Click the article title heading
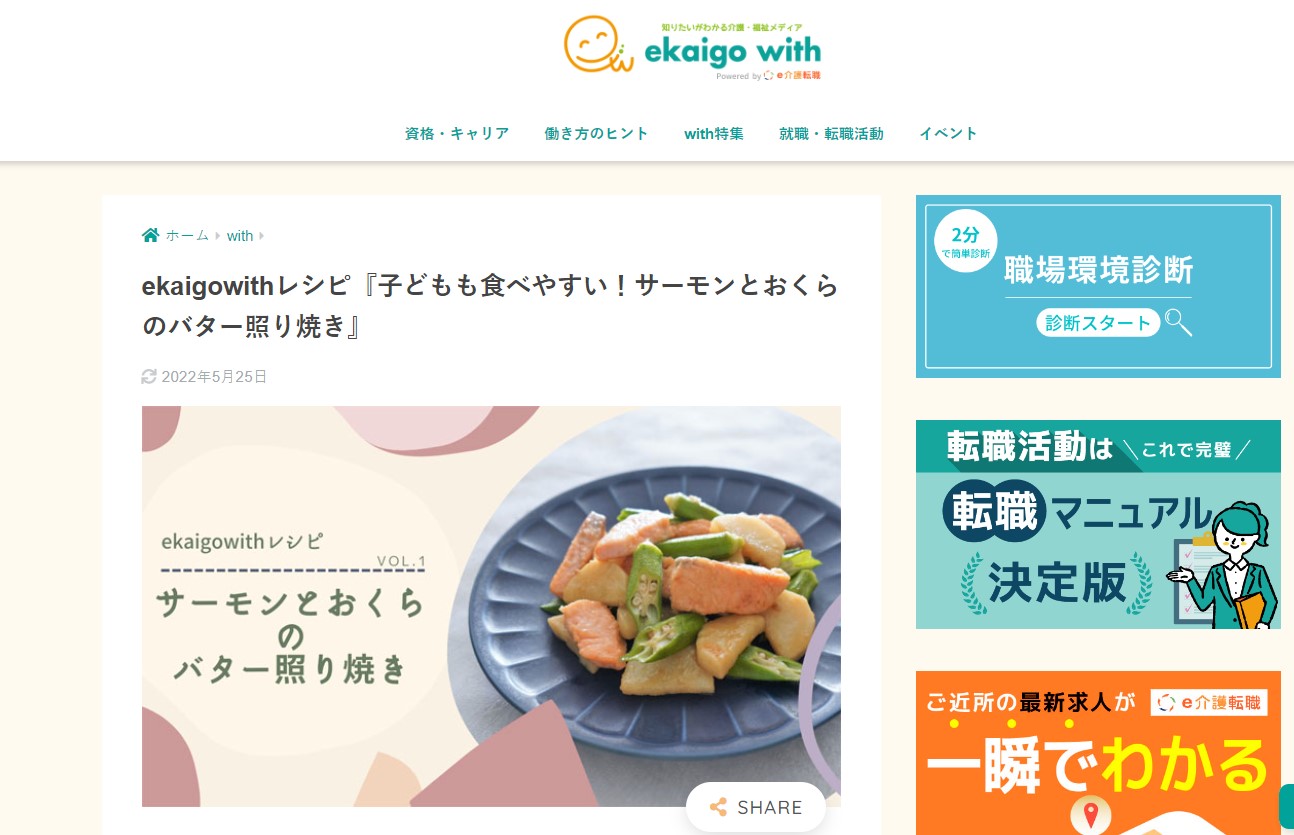 [490, 306]
